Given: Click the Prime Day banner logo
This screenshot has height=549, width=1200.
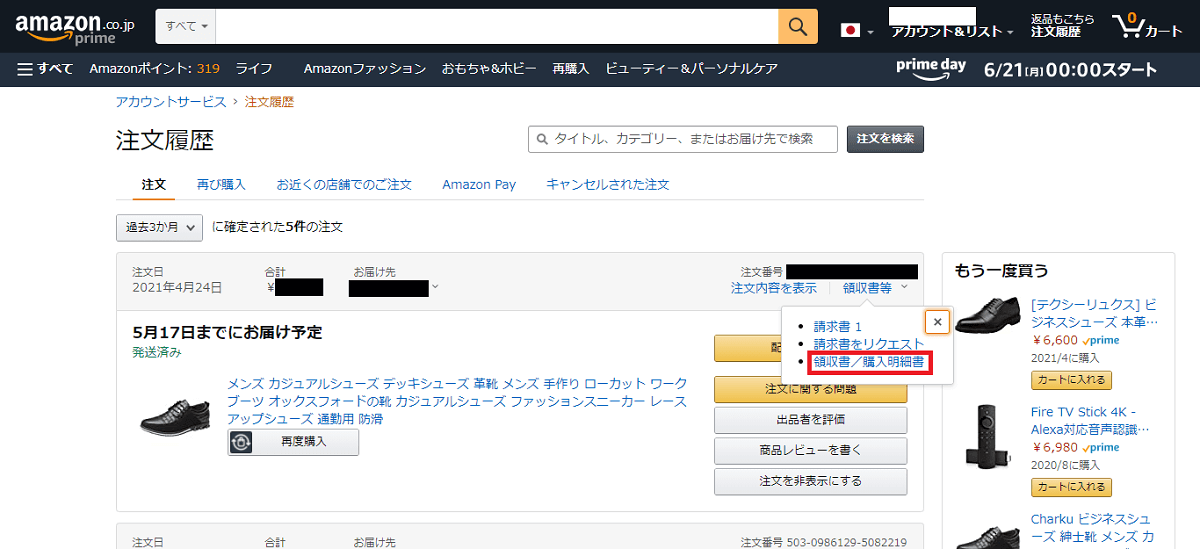Looking at the screenshot, I should coord(930,69).
